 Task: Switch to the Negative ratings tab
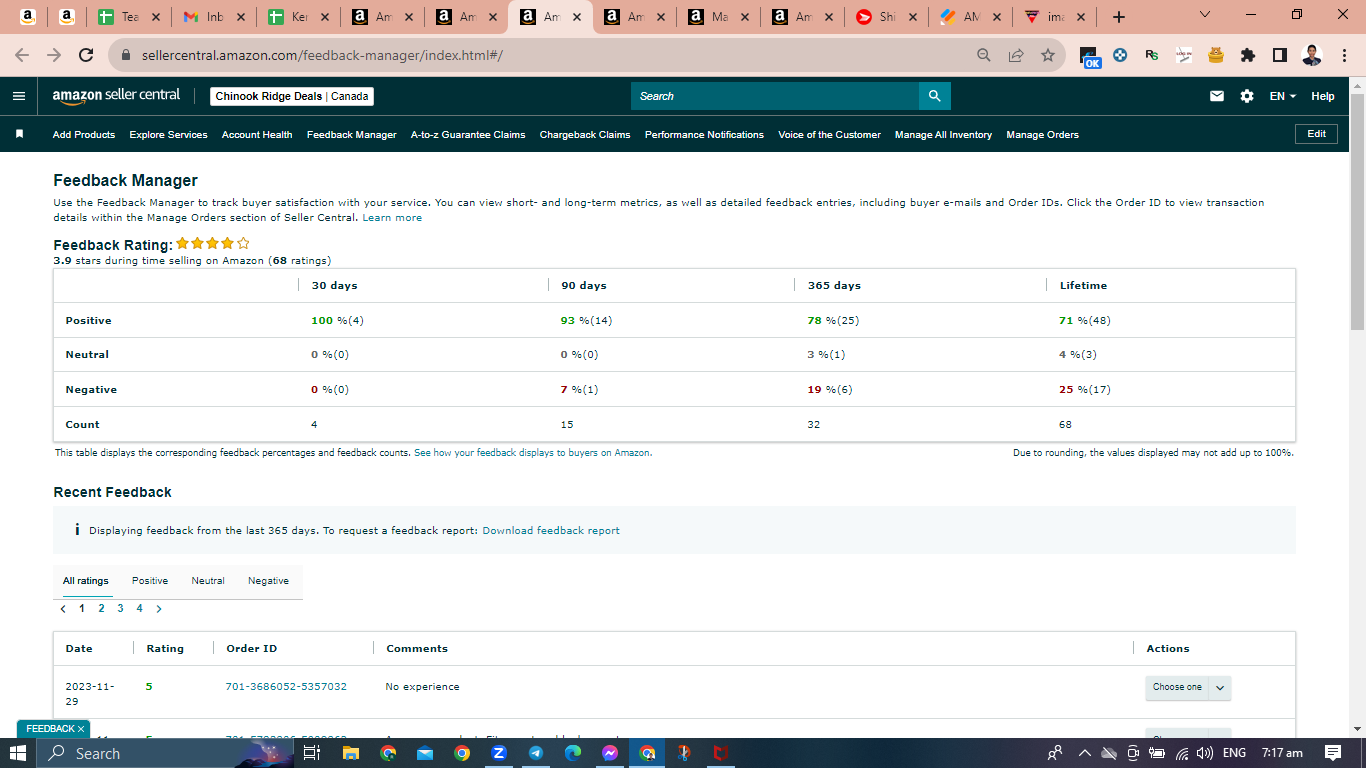click(268, 580)
